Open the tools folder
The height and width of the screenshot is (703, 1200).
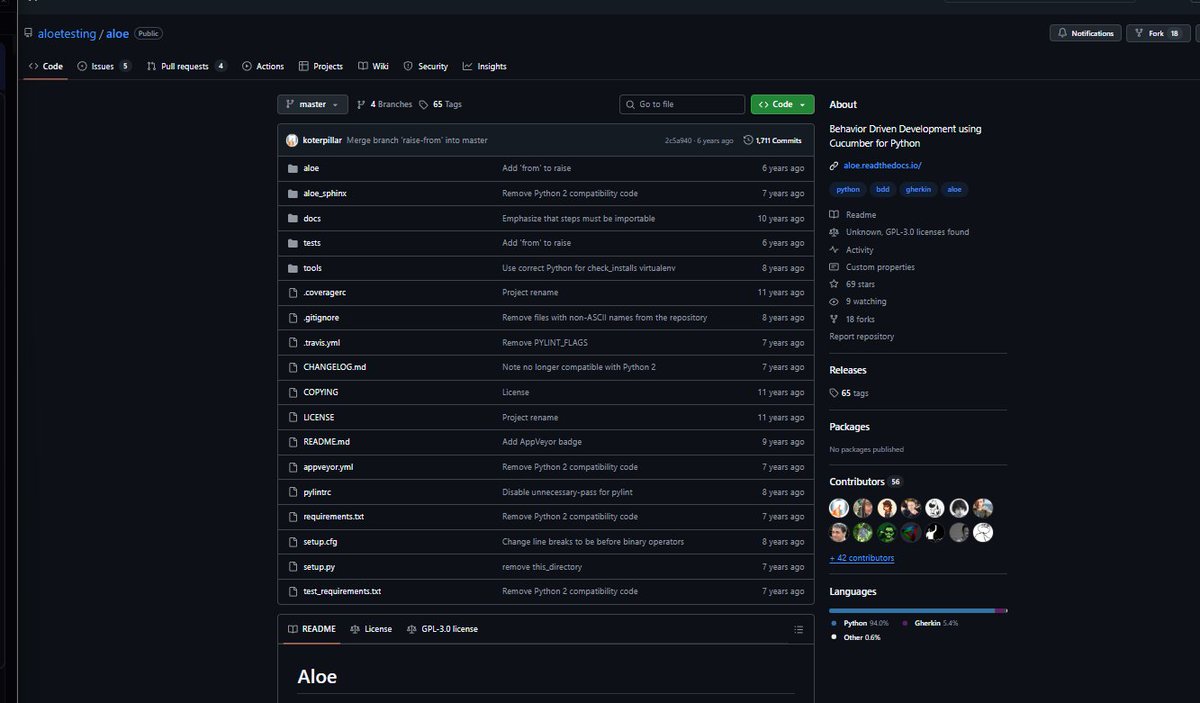click(x=312, y=268)
